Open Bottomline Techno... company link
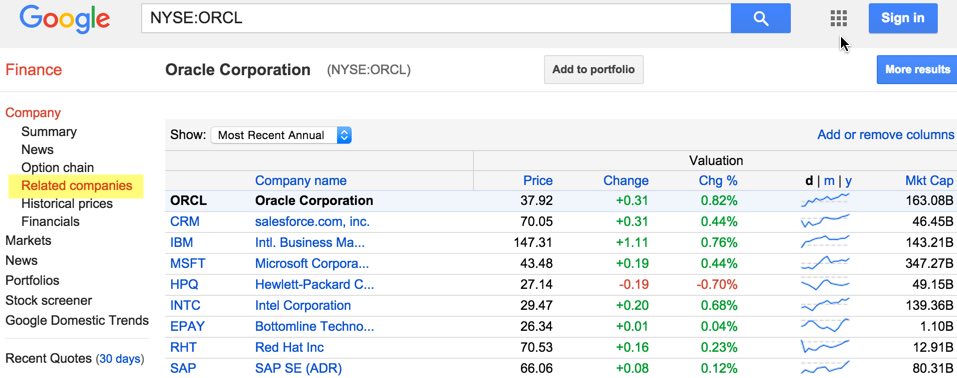This screenshot has width=957, height=378. (x=315, y=327)
